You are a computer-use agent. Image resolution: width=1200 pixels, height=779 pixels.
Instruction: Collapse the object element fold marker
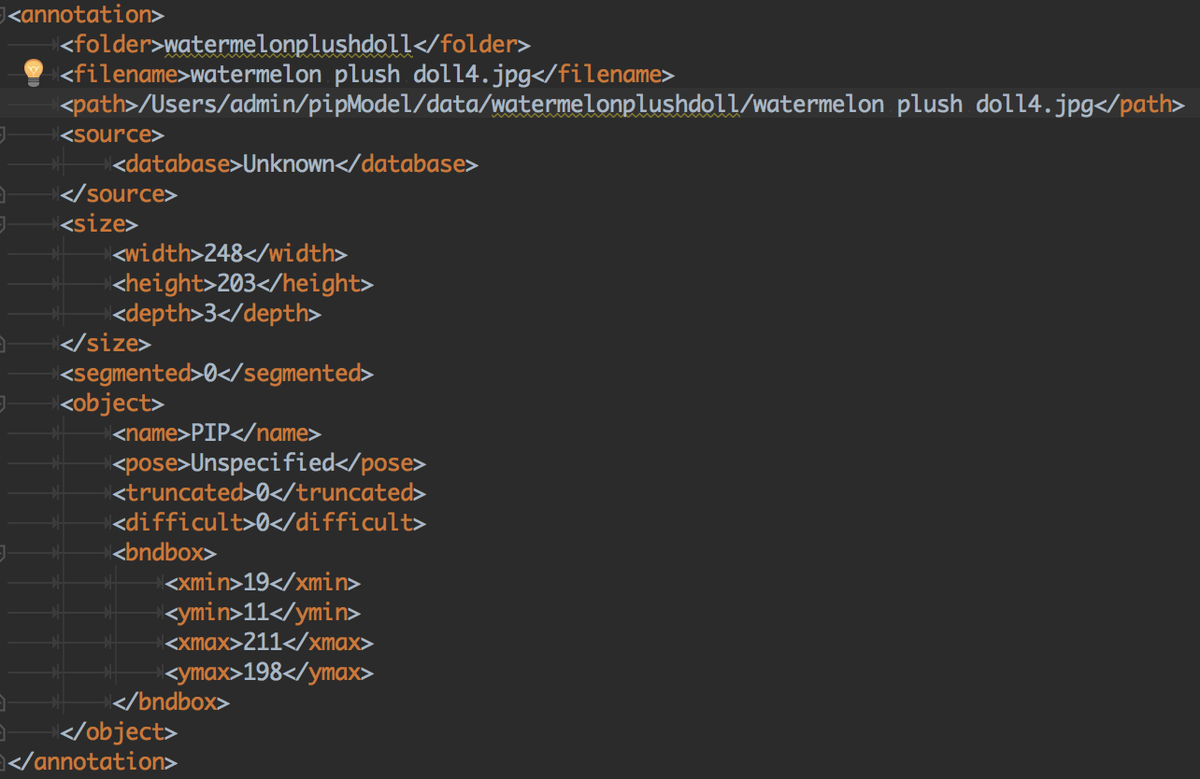click(x=3, y=403)
